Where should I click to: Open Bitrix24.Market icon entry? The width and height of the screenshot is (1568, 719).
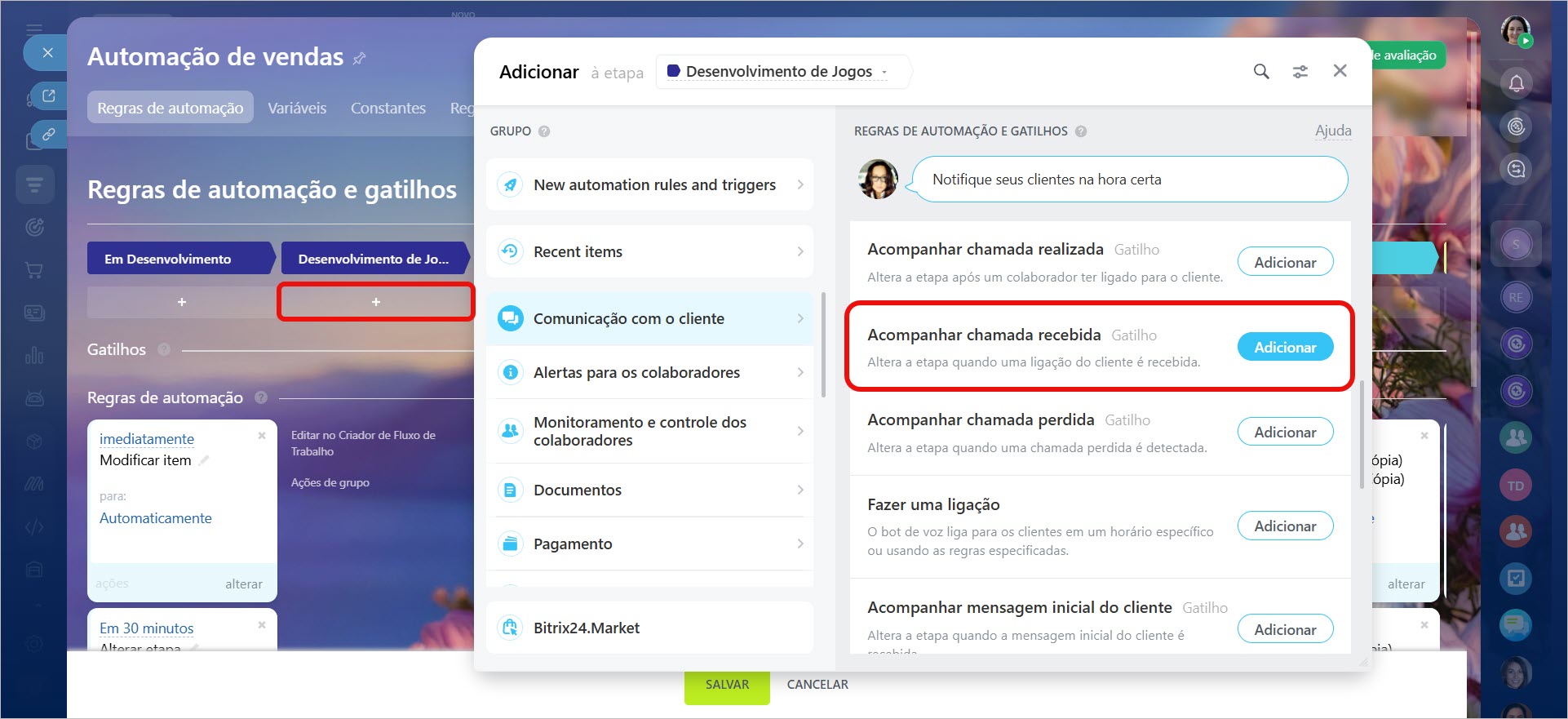pos(510,628)
